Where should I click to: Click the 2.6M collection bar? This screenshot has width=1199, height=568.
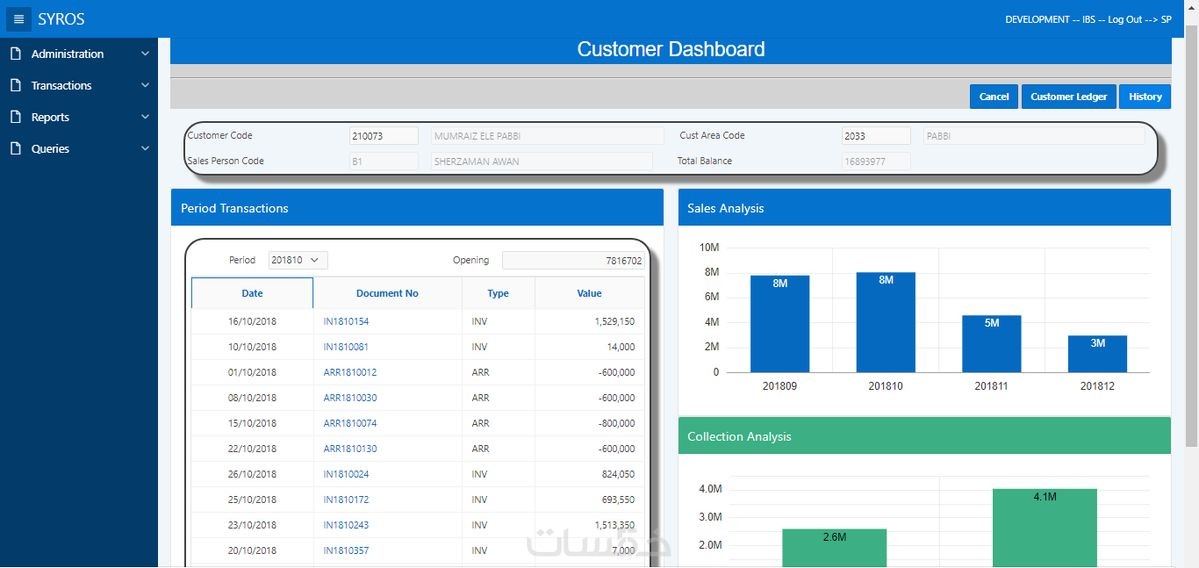coord(834,548)
